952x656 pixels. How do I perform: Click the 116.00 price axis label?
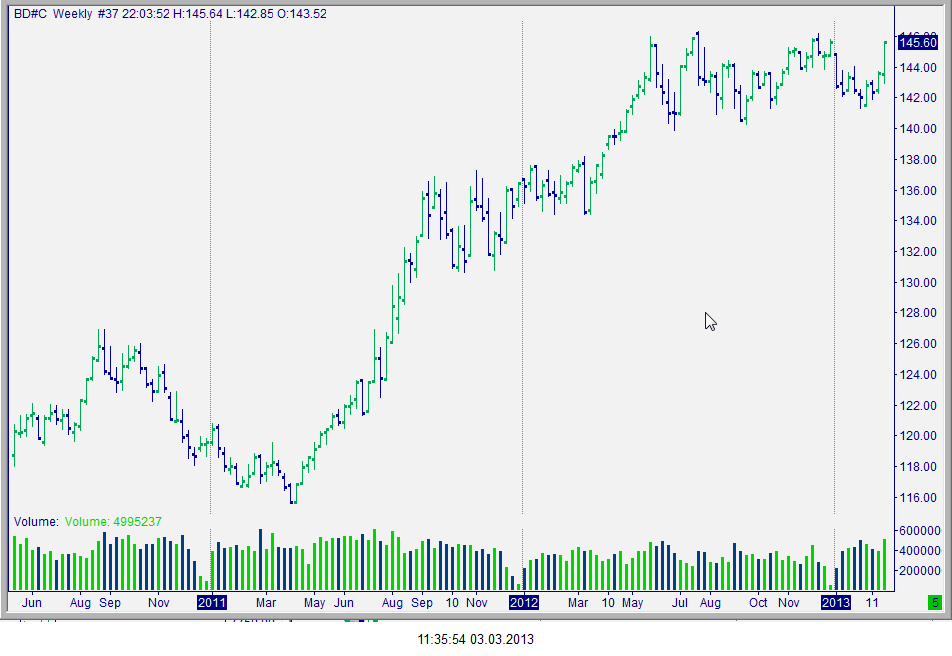[919, 497]
